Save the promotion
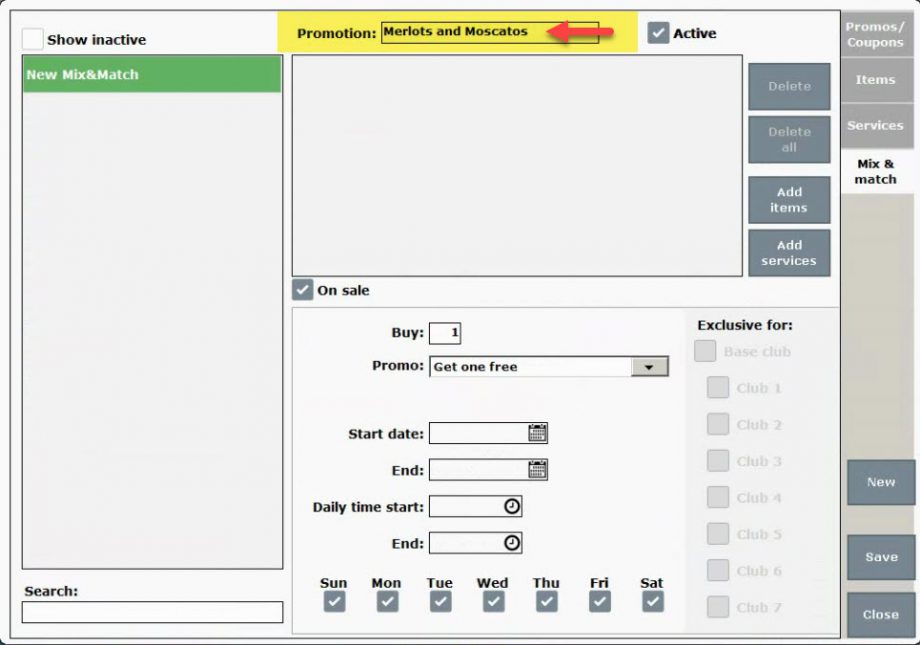Viewport: 920px width, 645px height. coord(881,557)
